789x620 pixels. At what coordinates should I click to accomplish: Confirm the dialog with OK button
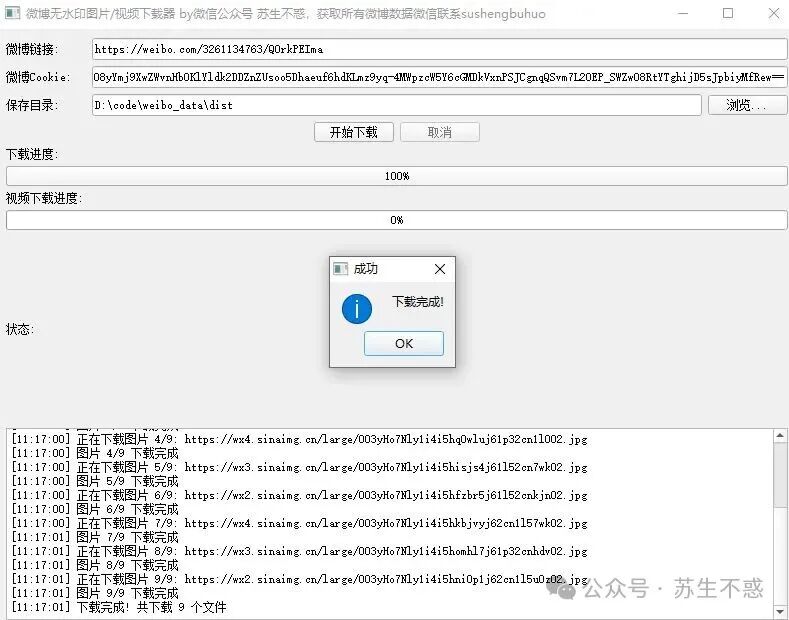(x=404, y=343)
